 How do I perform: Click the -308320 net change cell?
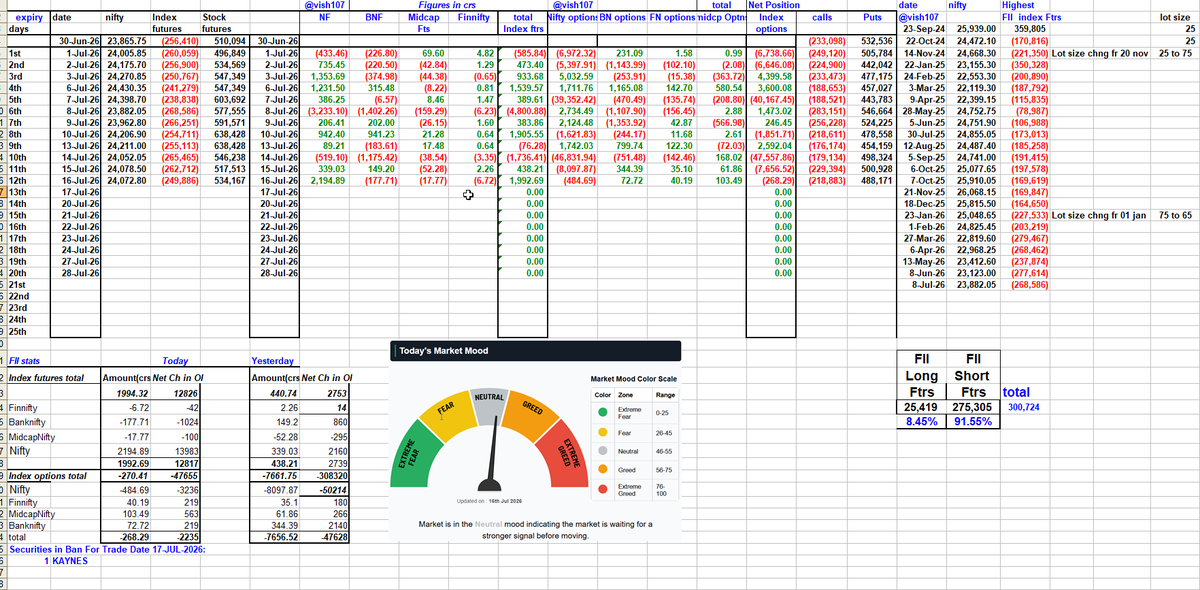330,475
